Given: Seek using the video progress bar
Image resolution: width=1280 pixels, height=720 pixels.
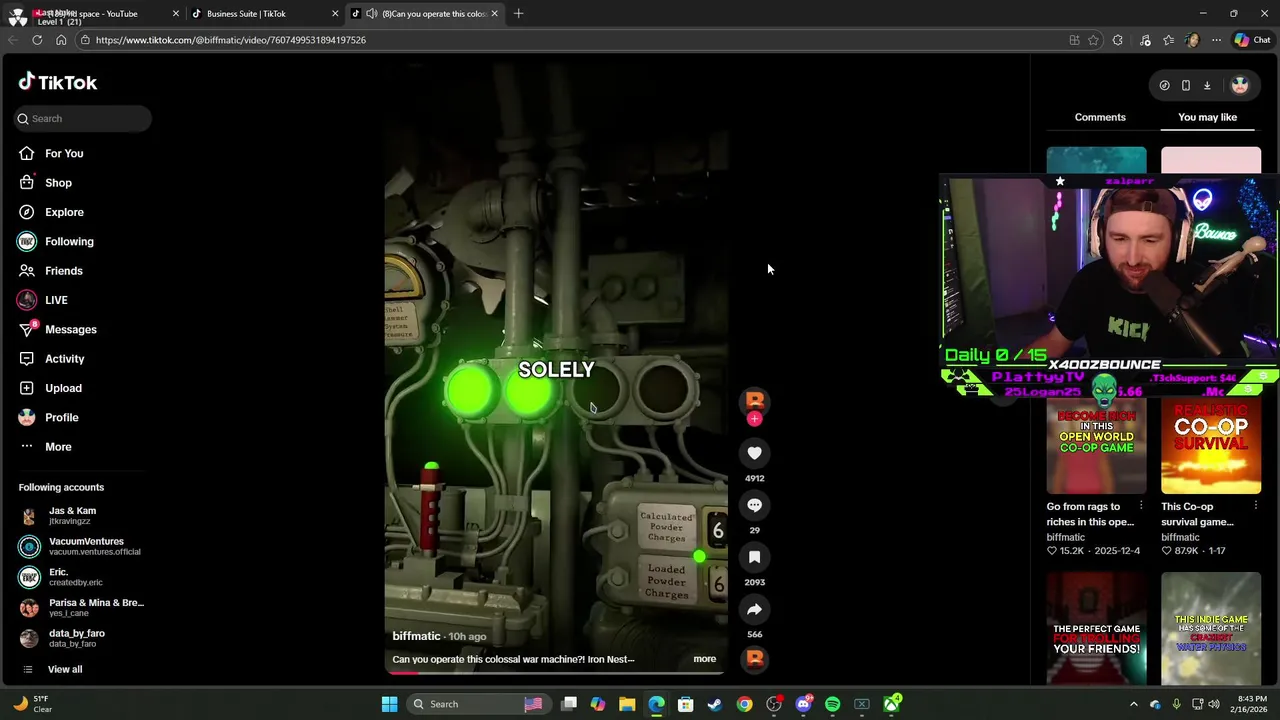Looking at the screenshot, I should [x=556, y=673].
